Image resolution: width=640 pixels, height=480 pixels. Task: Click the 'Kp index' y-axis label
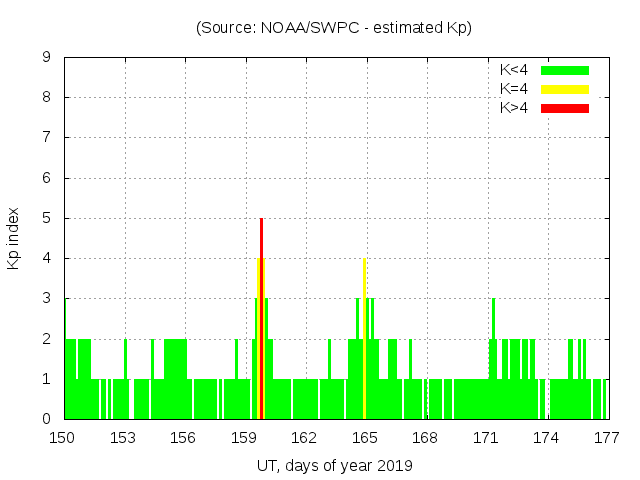coord(14,238)
